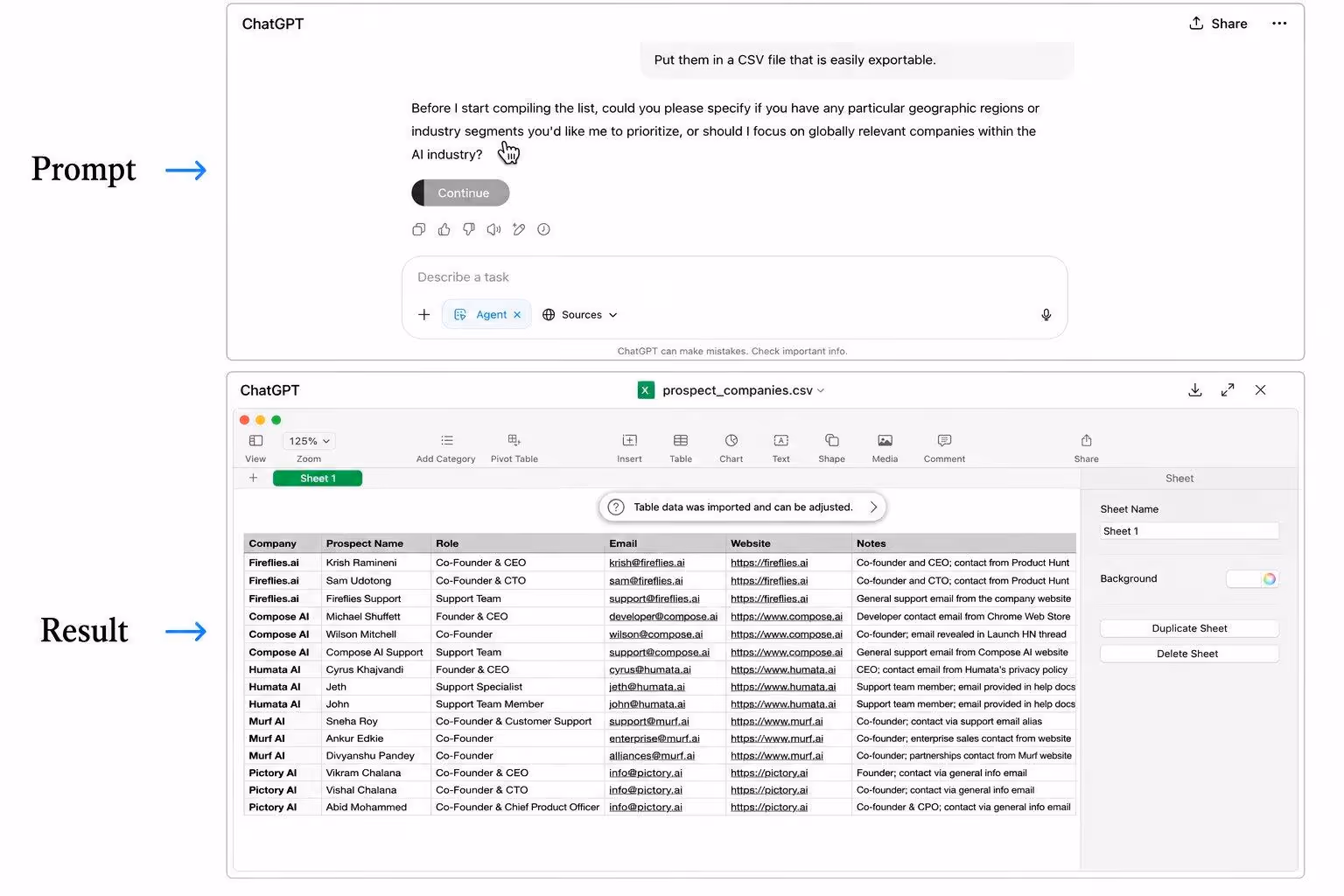Click the Shape toolbar icon
Image resolution: width=1344 pixels, height=896 pixels.
point(831,440)
